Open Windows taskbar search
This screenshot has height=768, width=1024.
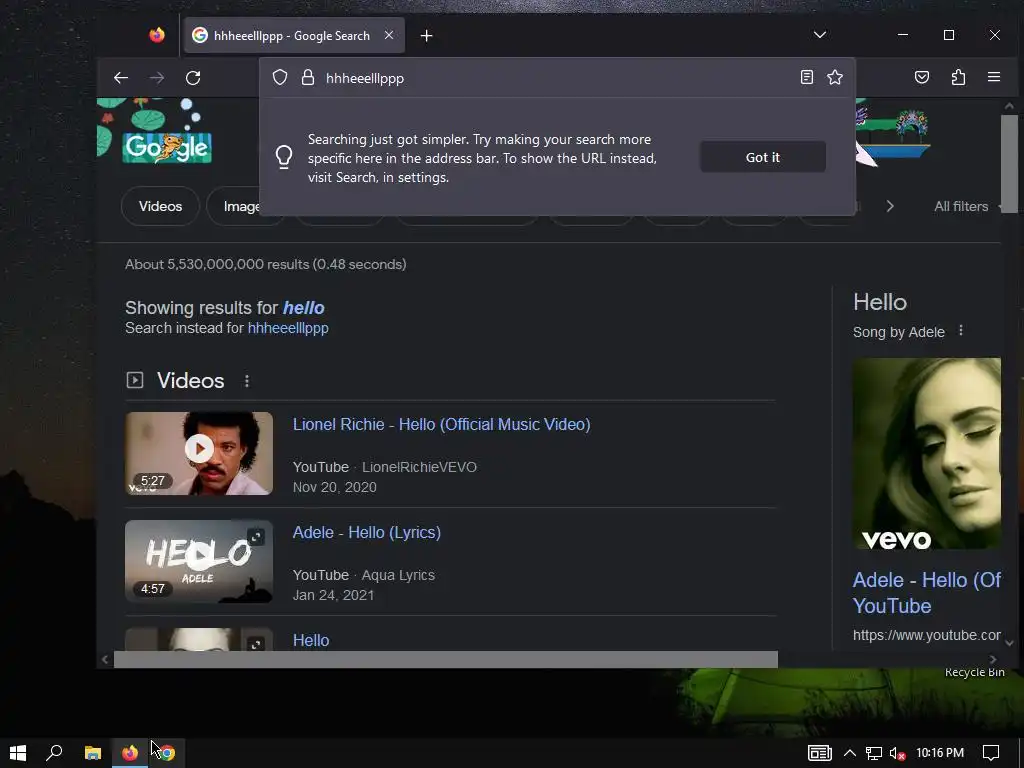[54, 753]
